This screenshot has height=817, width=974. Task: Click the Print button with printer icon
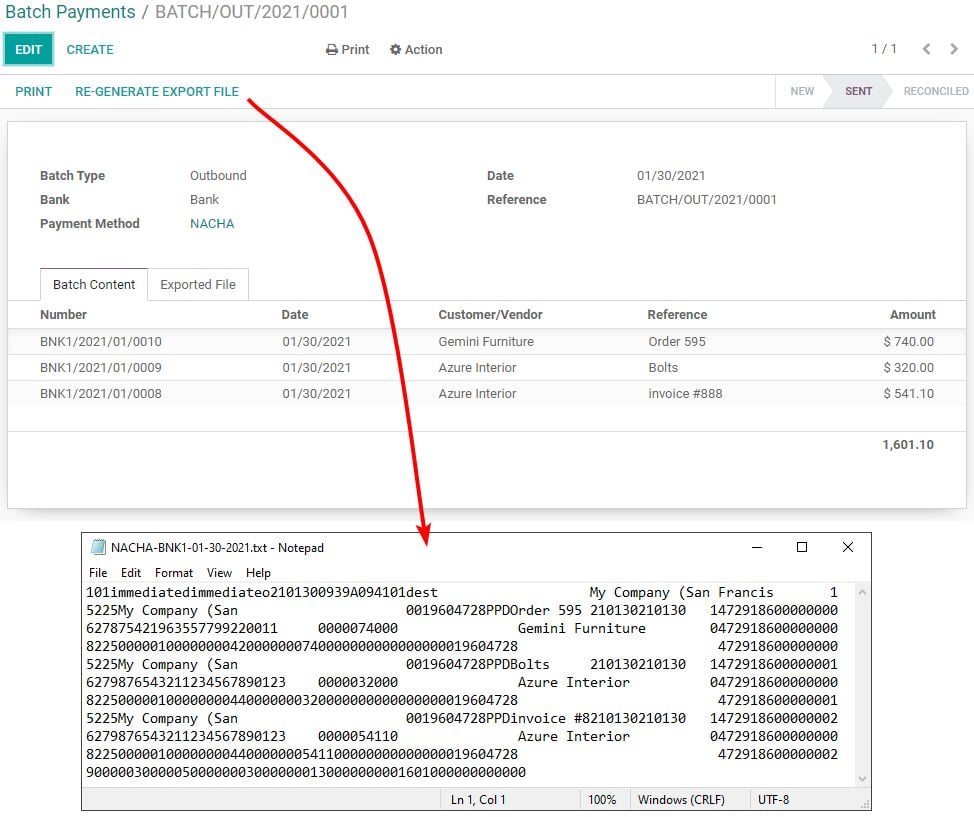347,49
